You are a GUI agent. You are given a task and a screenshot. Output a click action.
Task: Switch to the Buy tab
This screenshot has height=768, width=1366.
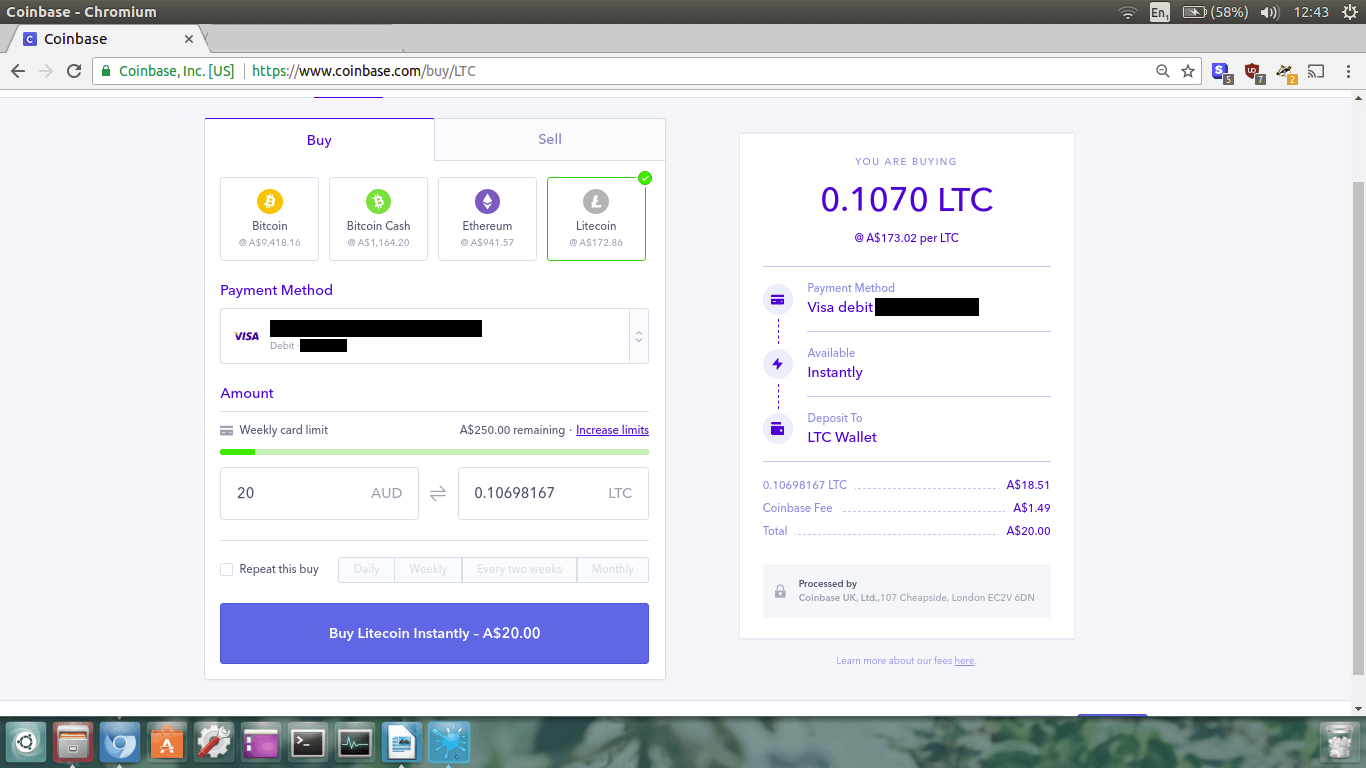tap(319, 140)
